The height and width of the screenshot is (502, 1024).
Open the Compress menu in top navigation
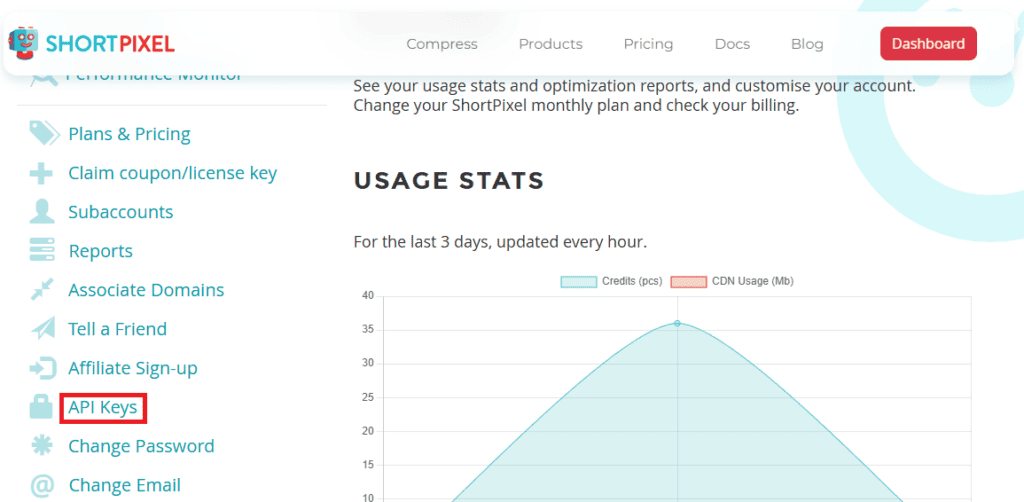point(441,44)
